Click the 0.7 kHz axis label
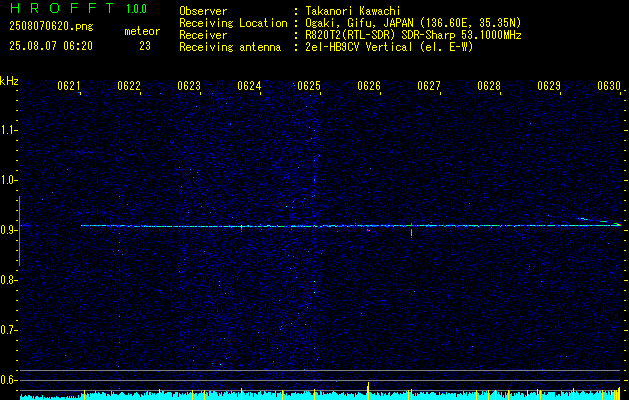Viewport: 629px width, 400px height. point(8,330)
